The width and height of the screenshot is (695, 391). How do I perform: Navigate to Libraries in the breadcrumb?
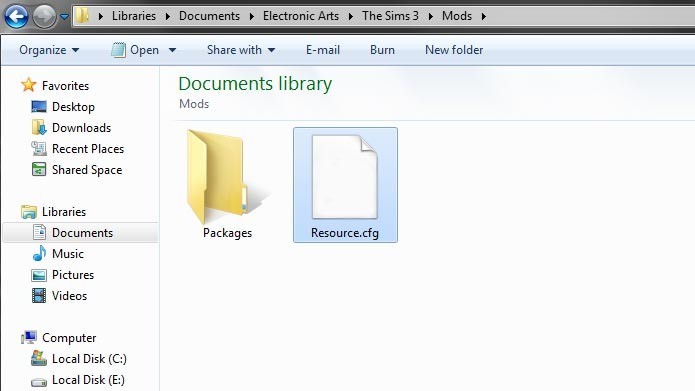(134, 16)
